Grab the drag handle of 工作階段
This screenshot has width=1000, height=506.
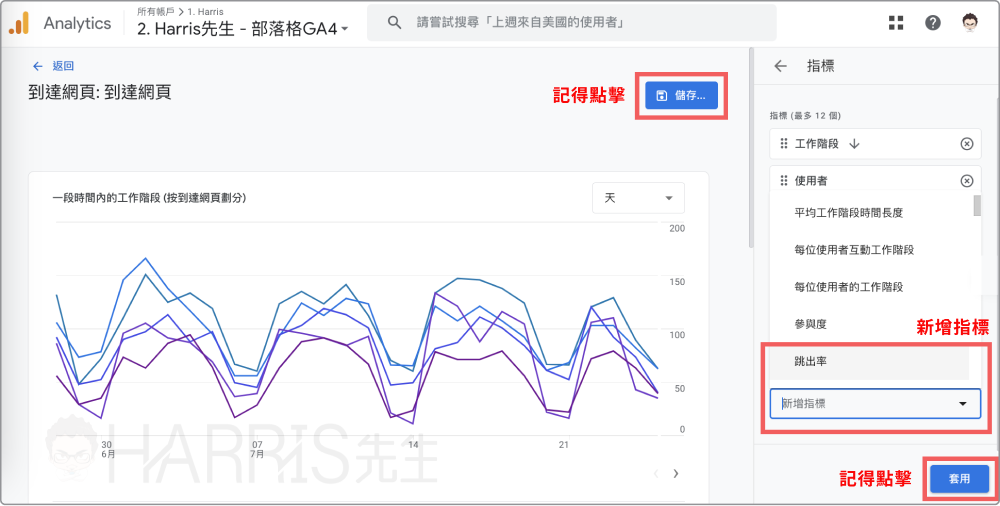[784, 144]
